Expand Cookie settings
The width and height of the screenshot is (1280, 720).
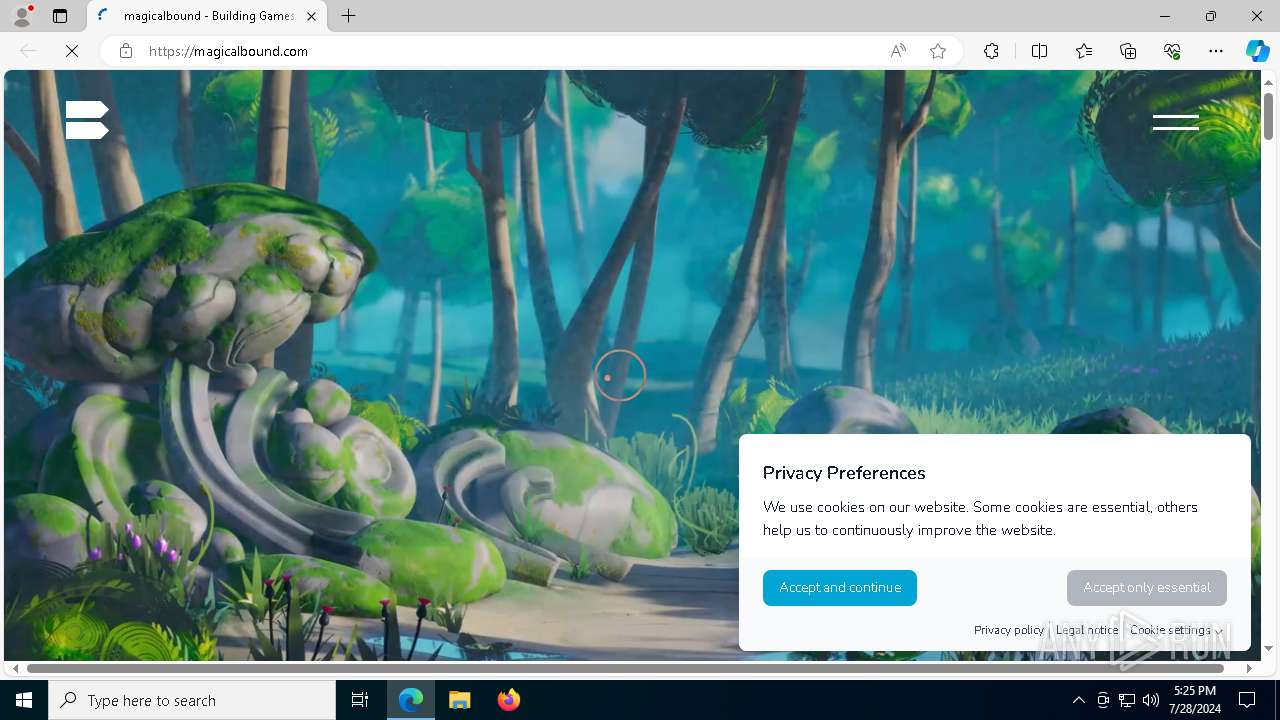(1176, 630)
